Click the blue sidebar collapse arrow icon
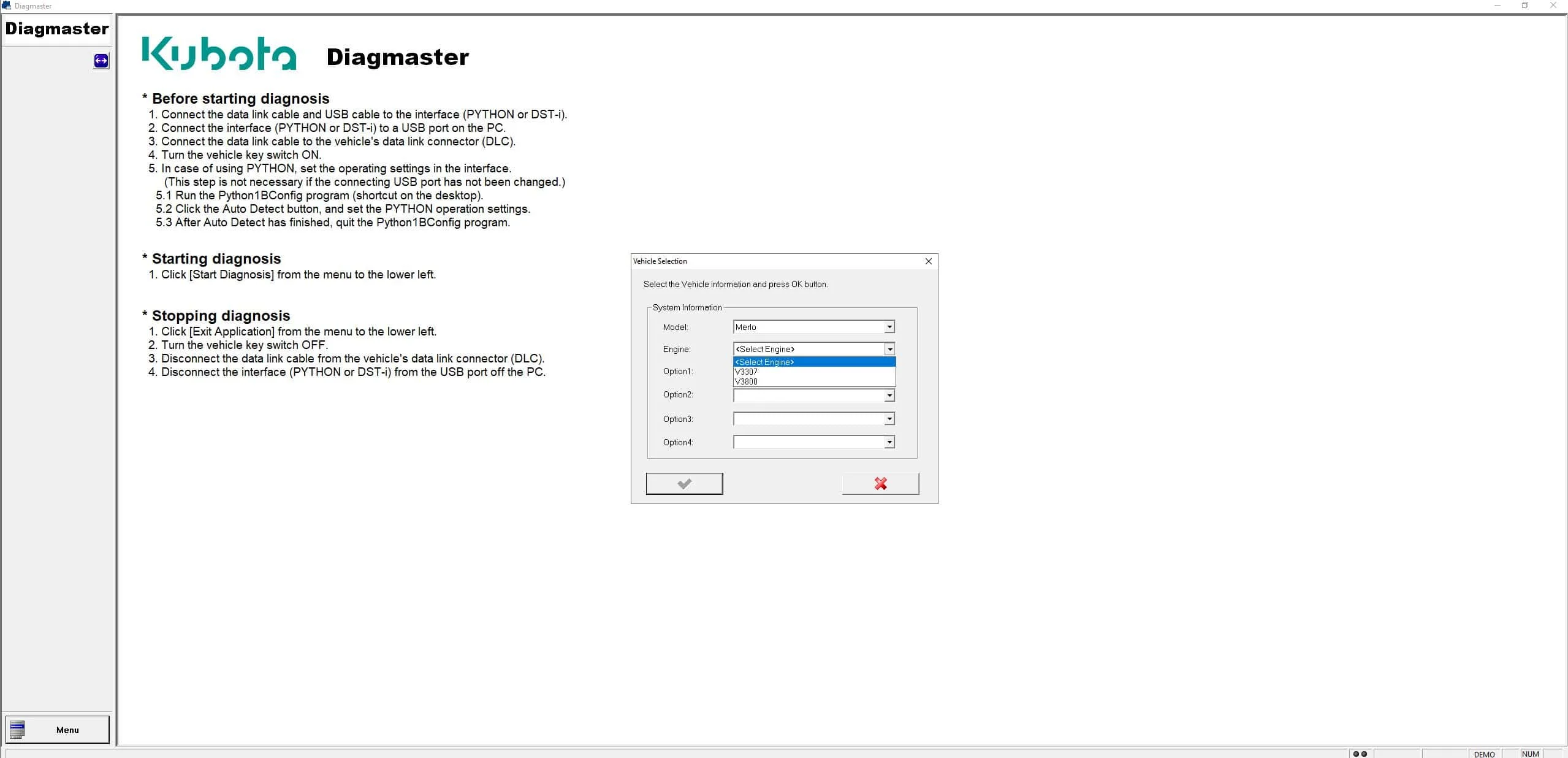This screenshot has width=1568, height=758. (101, 61)
